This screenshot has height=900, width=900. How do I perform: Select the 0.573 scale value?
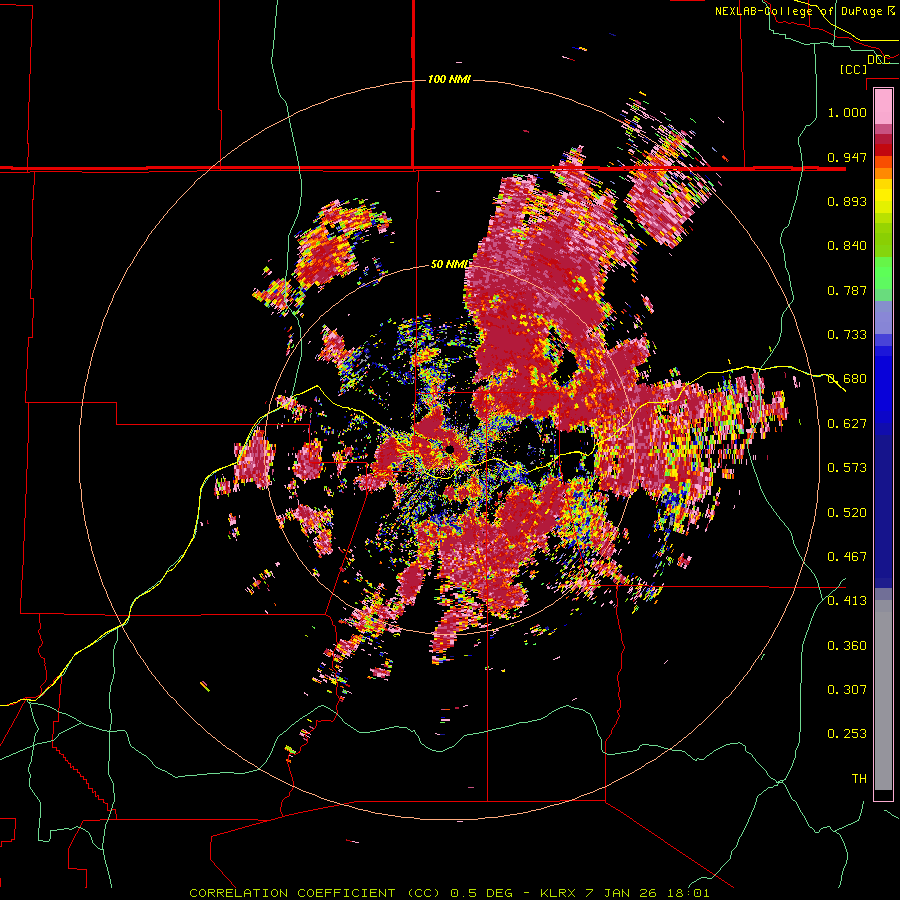pos(847,467)
